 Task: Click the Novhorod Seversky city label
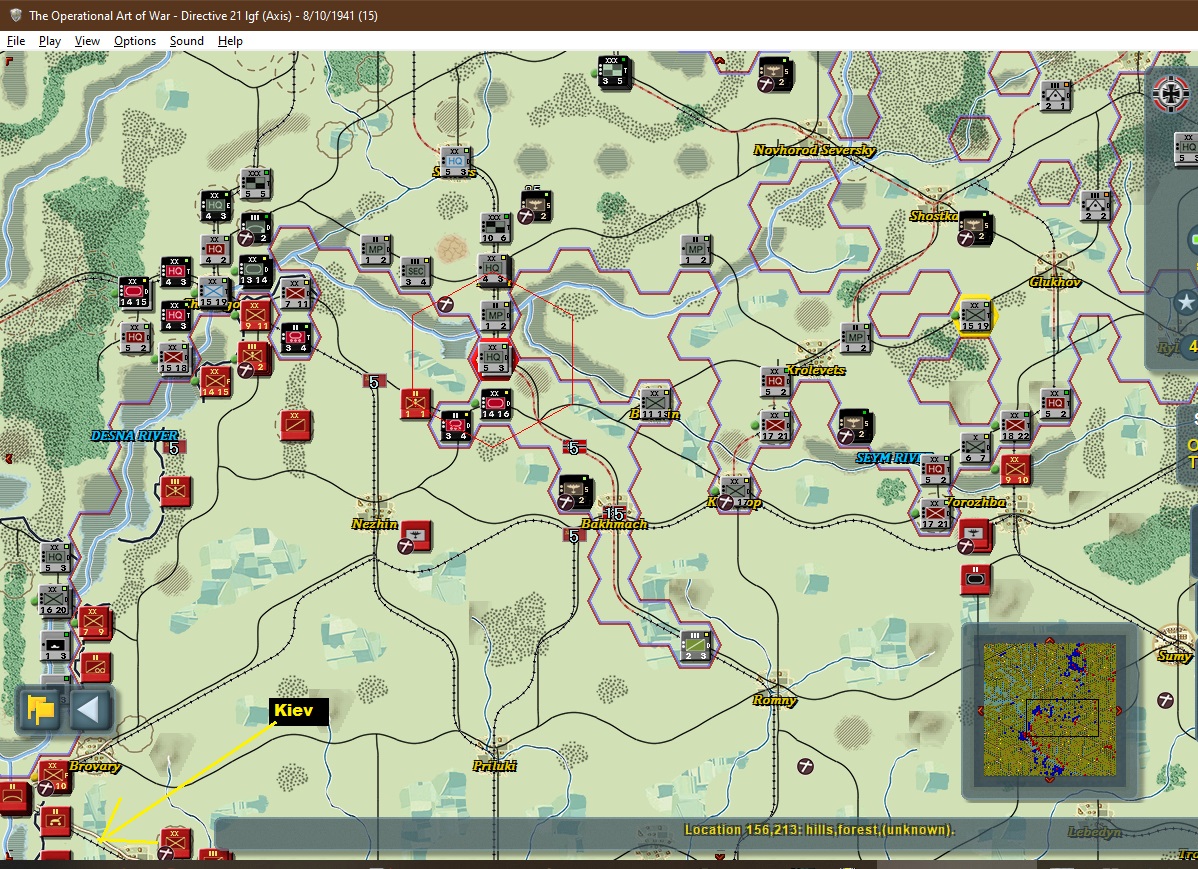click(814, 150)
